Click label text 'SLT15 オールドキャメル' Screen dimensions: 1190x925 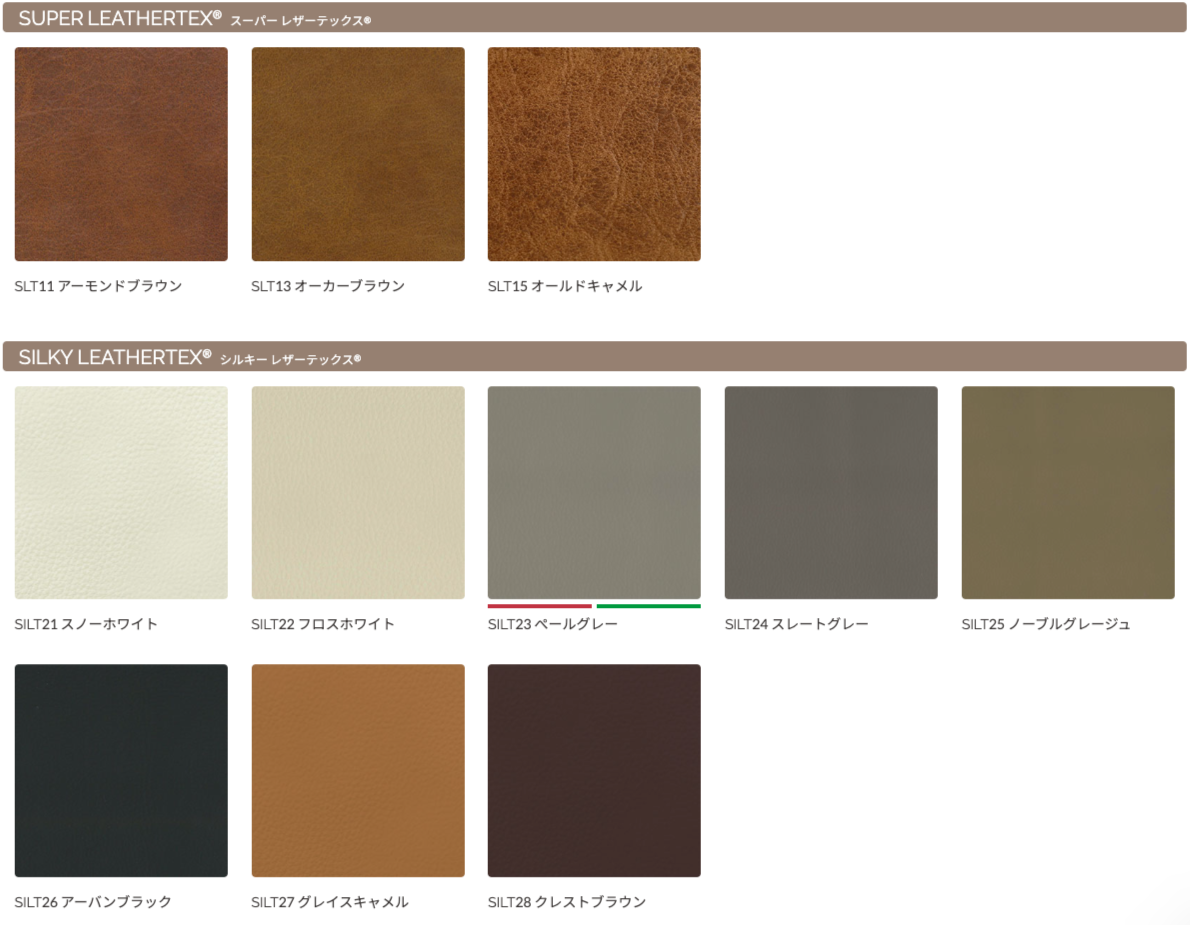565,286
